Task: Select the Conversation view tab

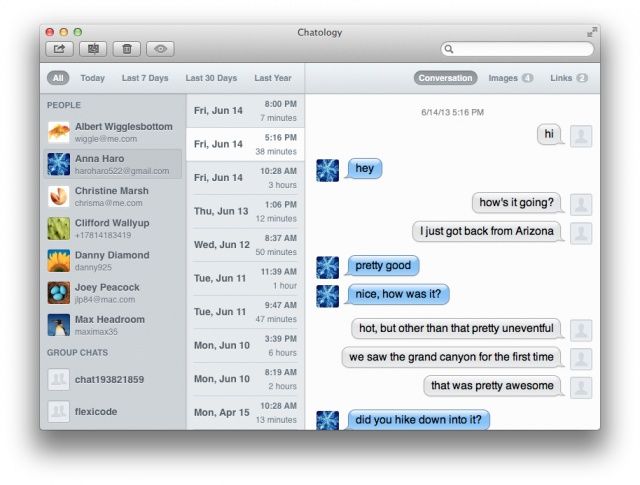Action: click(x=446, y=78)
